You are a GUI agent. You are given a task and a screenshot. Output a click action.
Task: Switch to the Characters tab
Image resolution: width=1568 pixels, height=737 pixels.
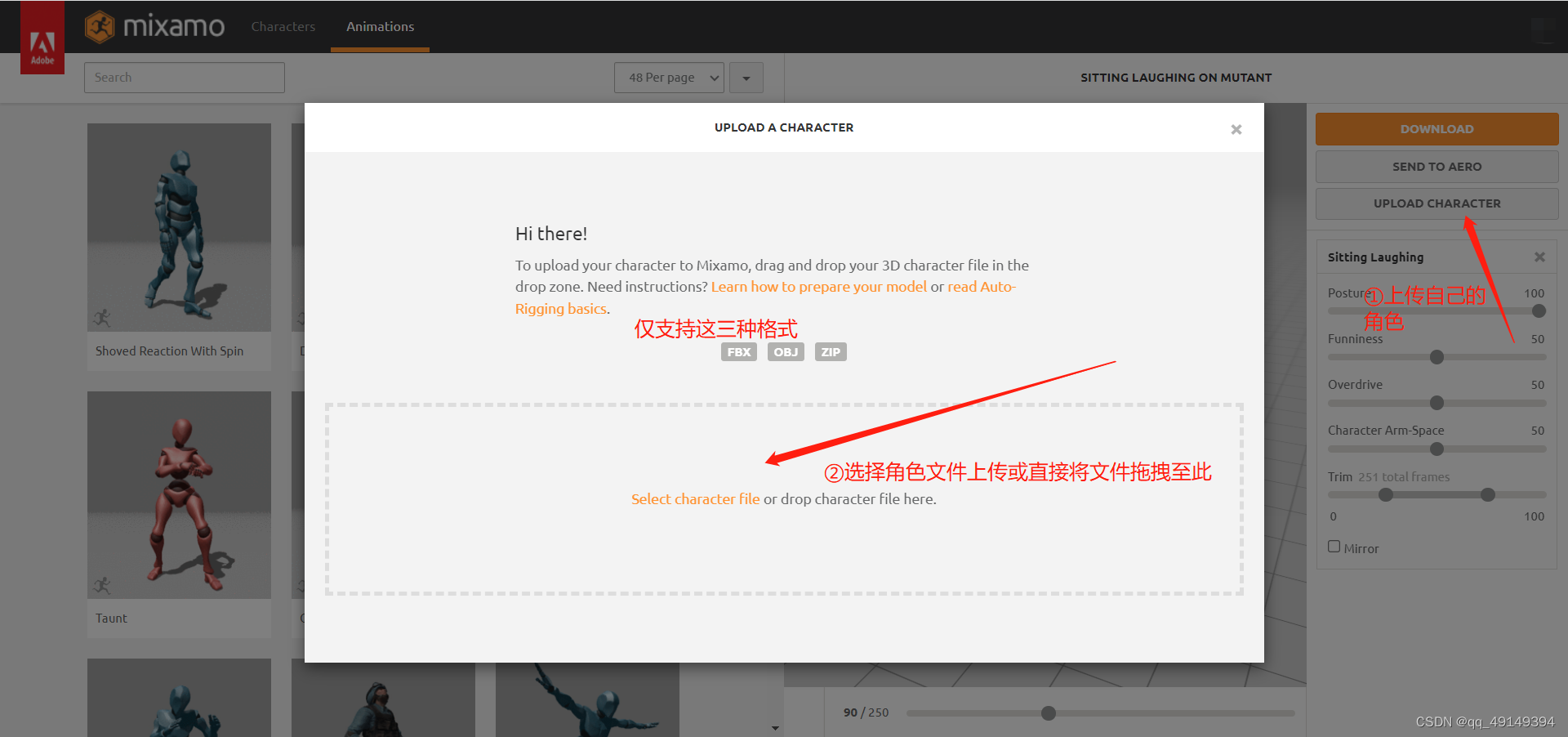point(283,27)
